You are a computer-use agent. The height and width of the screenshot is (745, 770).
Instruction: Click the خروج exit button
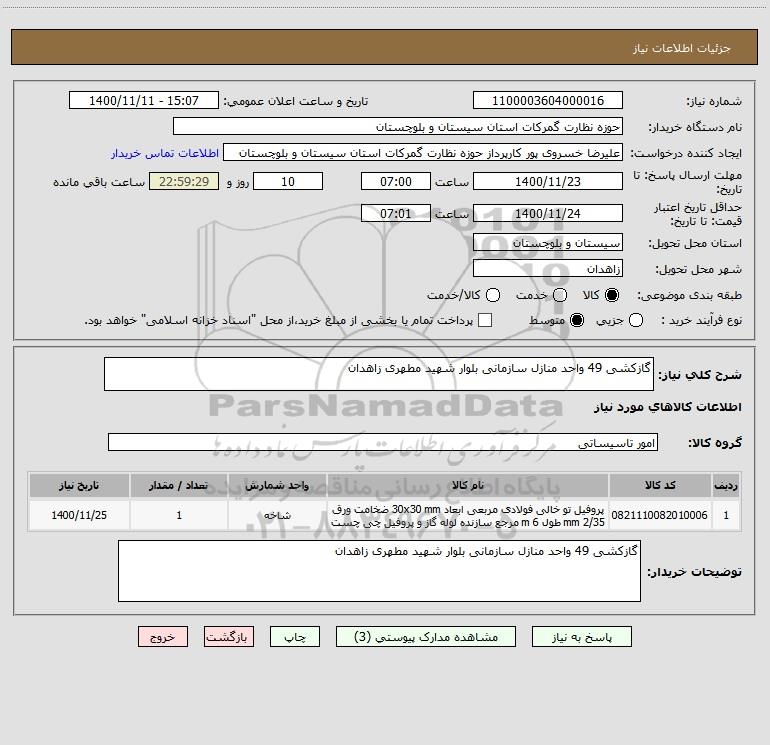click(x=163, y=637)
